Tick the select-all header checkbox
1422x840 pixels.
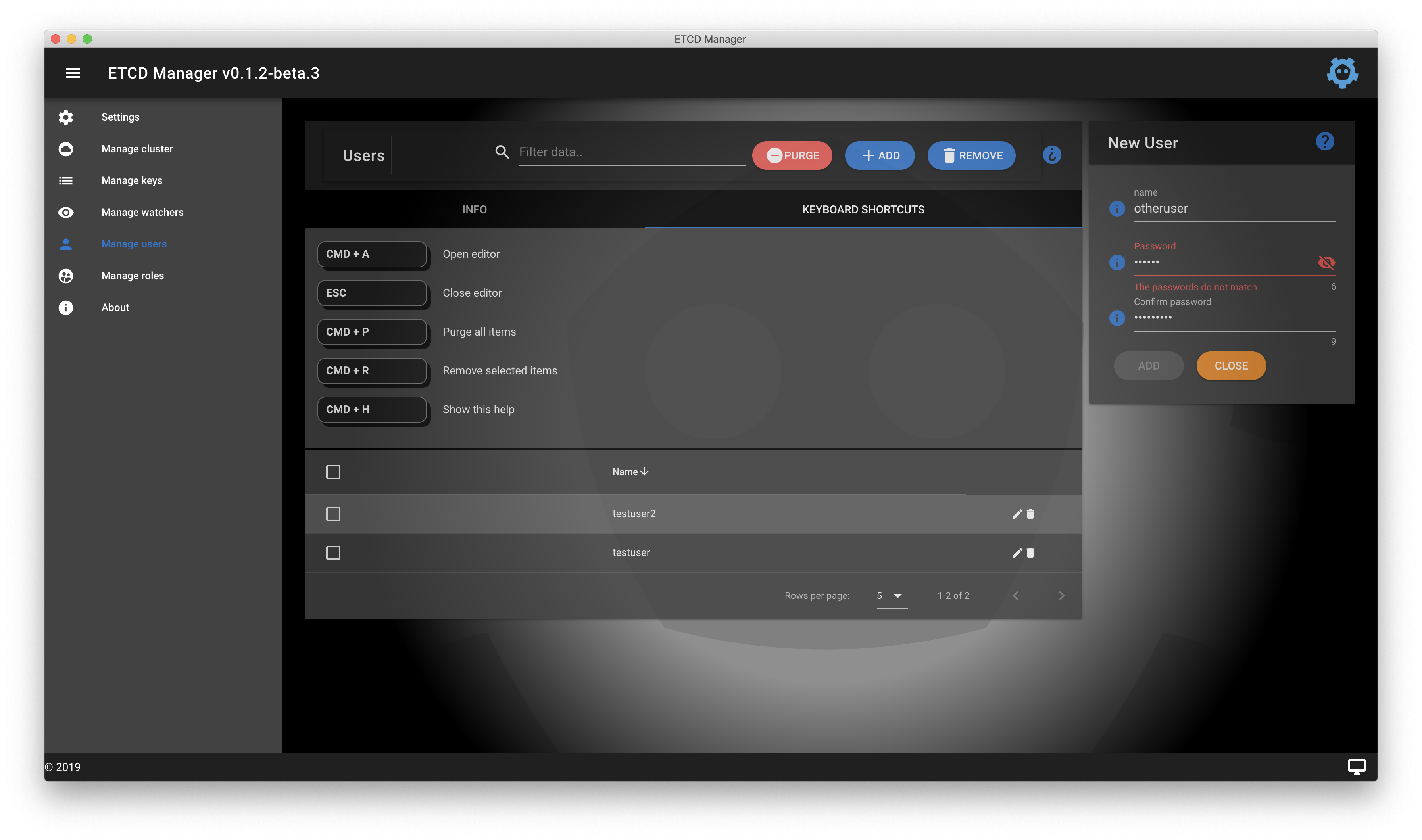tap(333, 472)
